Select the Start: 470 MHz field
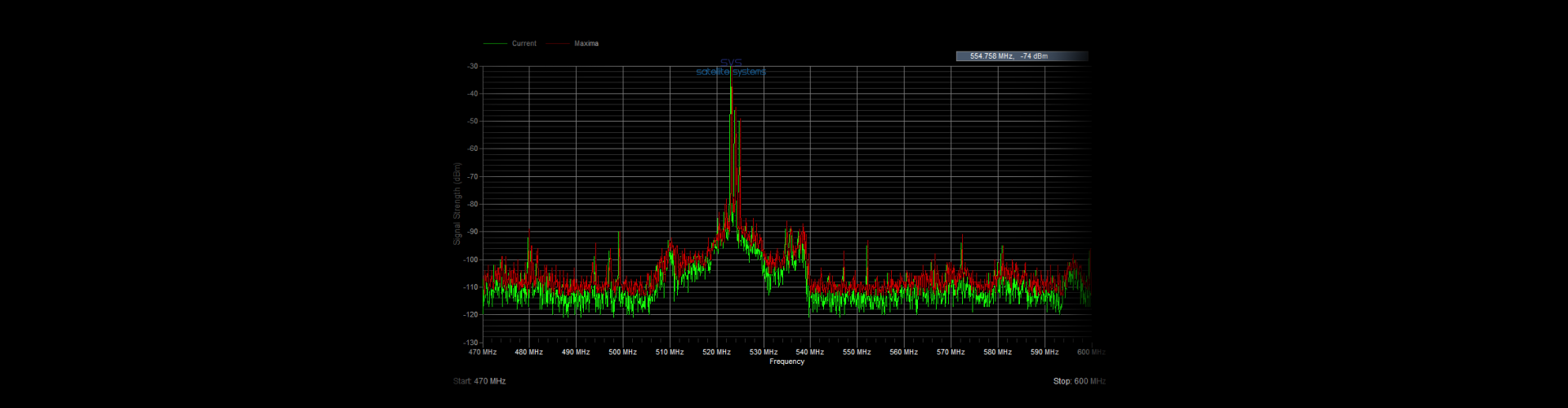The width and height of the screenshot is (1568, 408). tap(479, 381)
